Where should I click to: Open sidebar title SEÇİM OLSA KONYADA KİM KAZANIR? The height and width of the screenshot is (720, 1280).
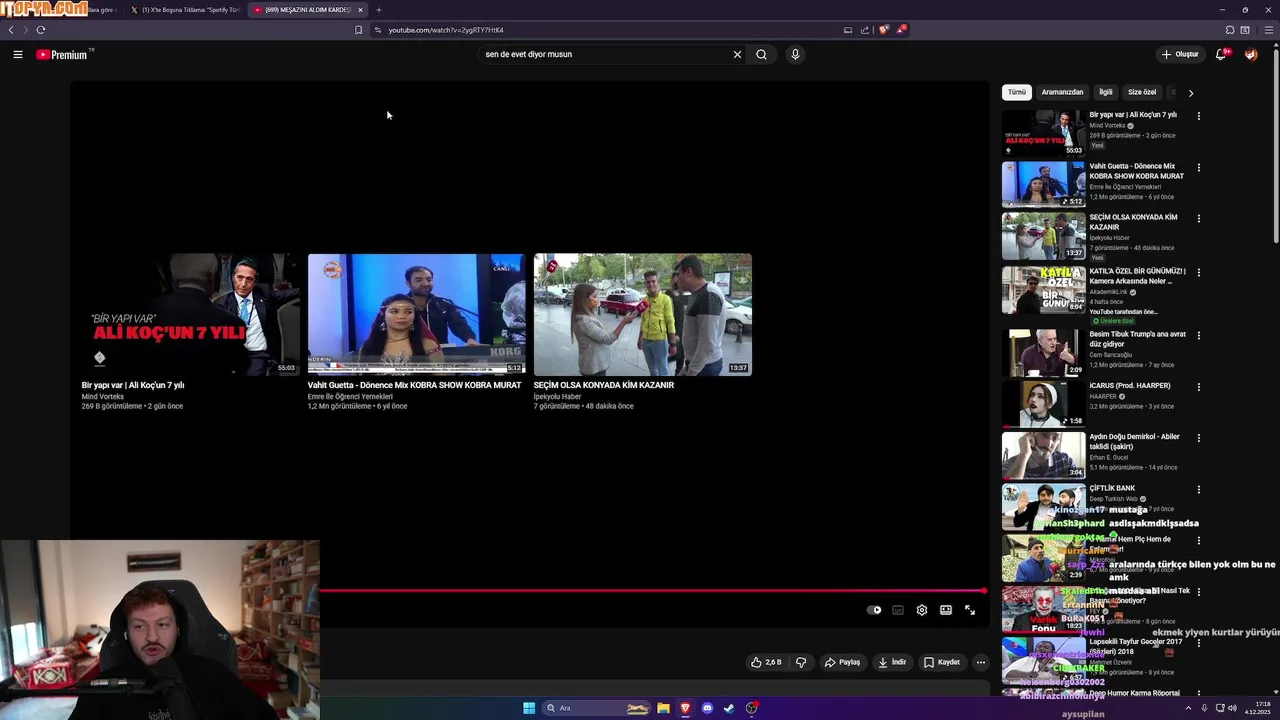1133,222
